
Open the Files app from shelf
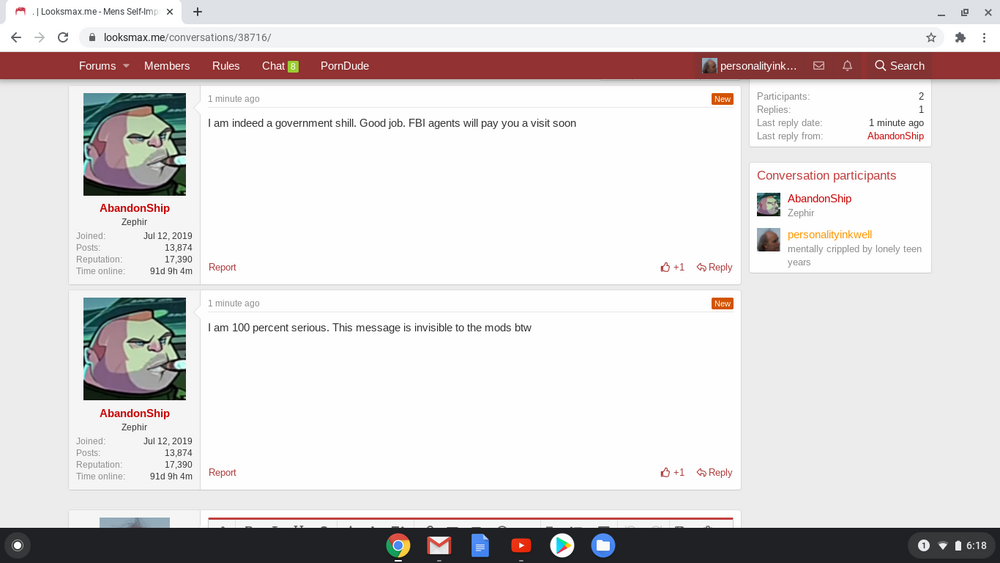602,545
